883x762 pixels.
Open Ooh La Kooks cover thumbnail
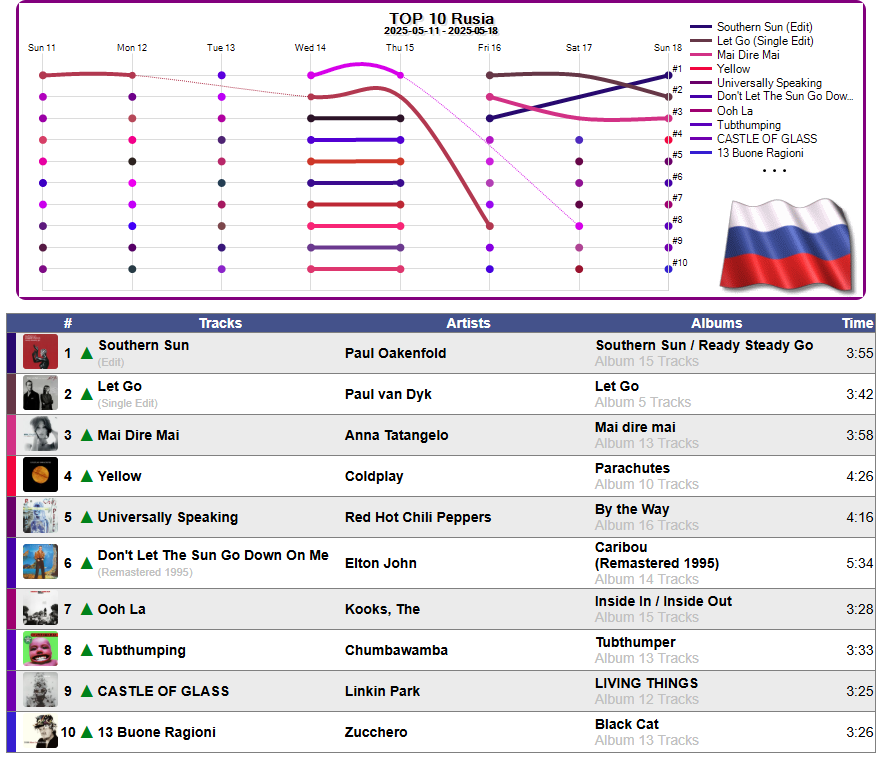click(40, 608)
